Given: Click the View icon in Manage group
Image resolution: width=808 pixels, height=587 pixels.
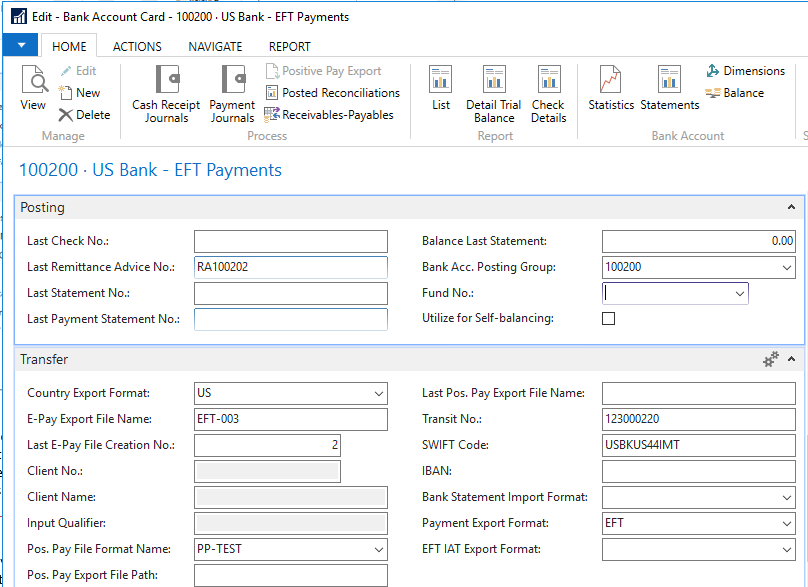Looking at the screenshot, I should tap(33, 88).
